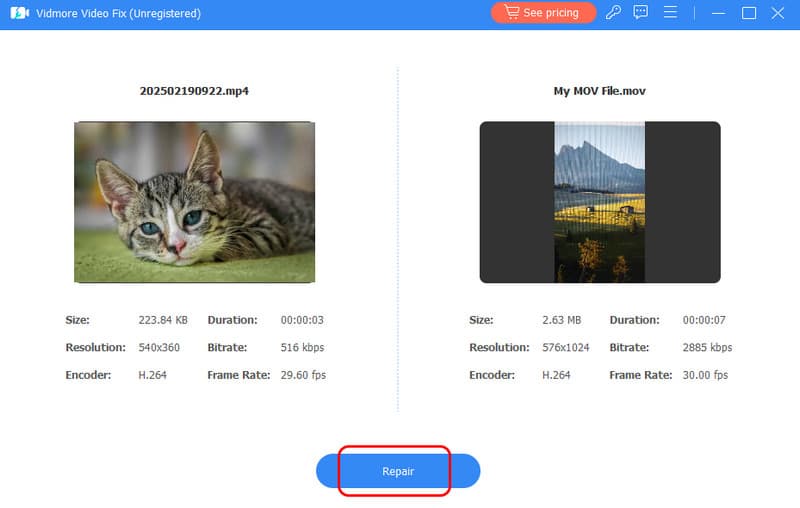Click the 223.84 KB size value
800x508 pixels.
[x=162, y=320]
